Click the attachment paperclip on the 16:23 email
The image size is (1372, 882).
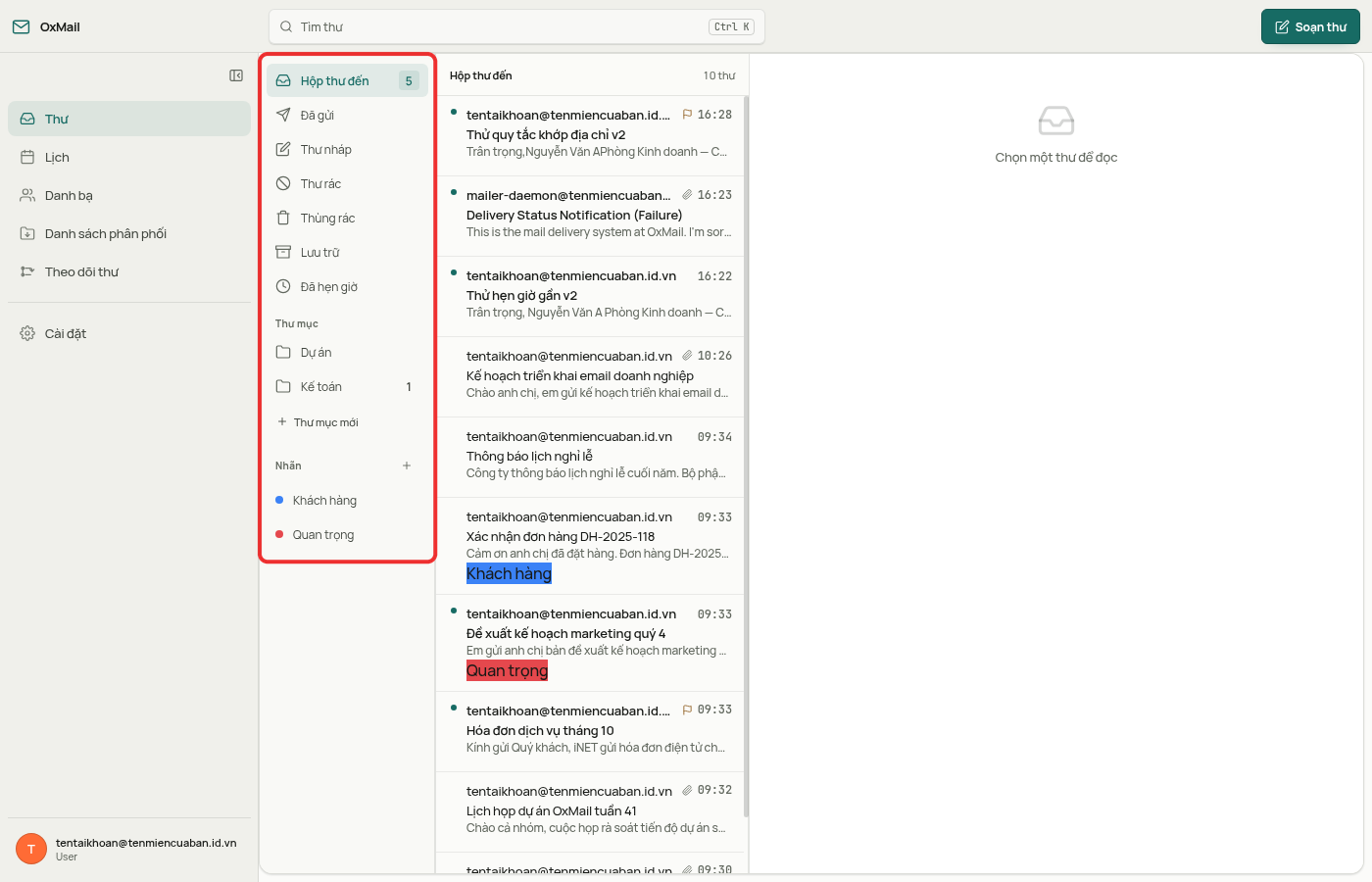[687, 195]
